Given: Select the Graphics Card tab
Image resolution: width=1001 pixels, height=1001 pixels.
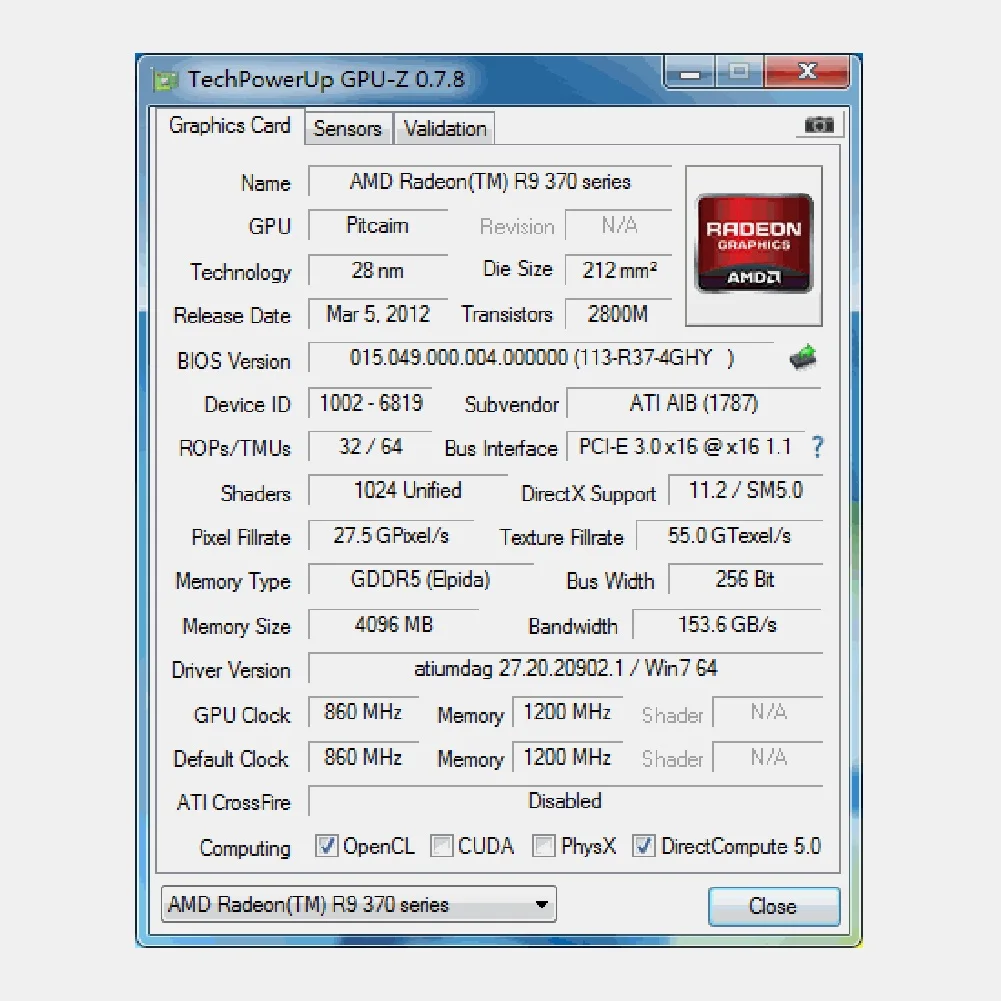Looking at the screenshot, I should tap(230, 126).
